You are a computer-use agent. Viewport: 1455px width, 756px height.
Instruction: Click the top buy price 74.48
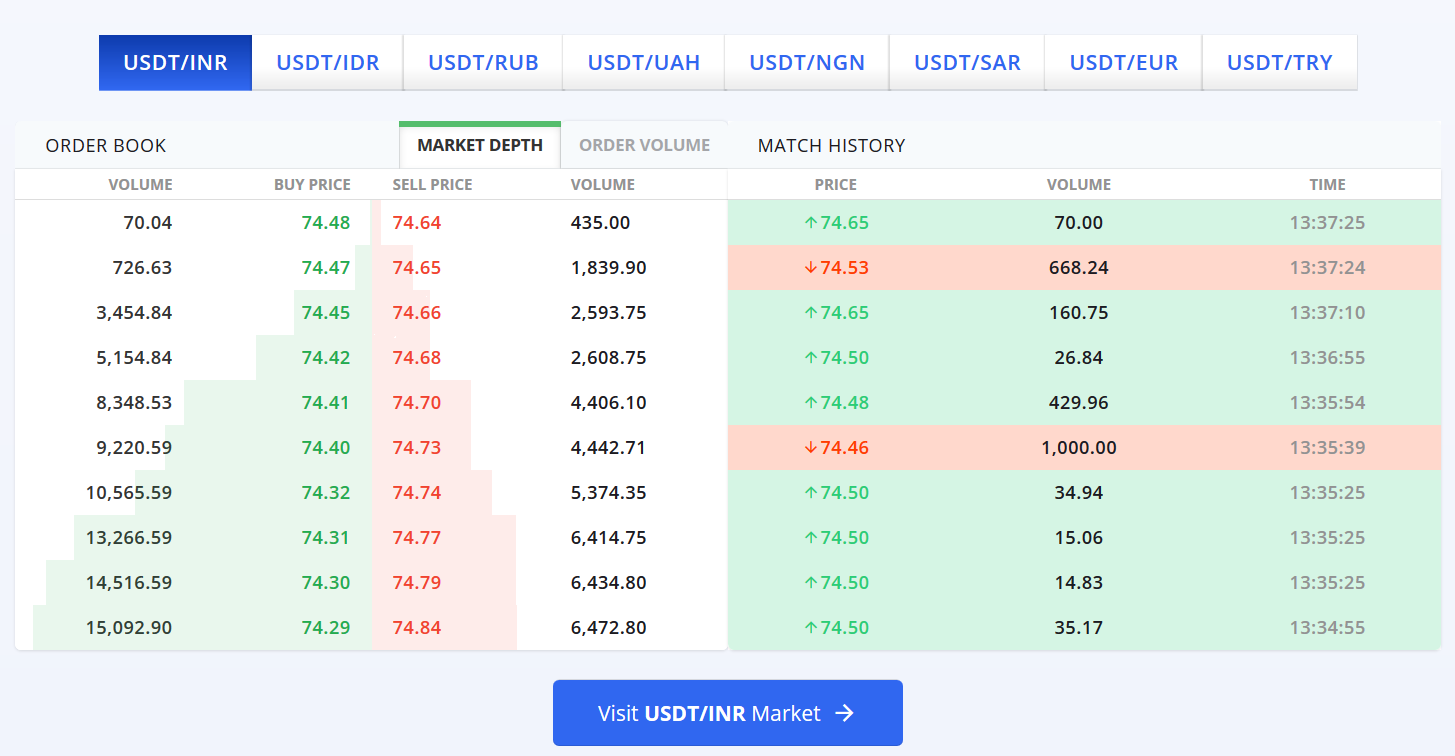click(x=326, y=223)
